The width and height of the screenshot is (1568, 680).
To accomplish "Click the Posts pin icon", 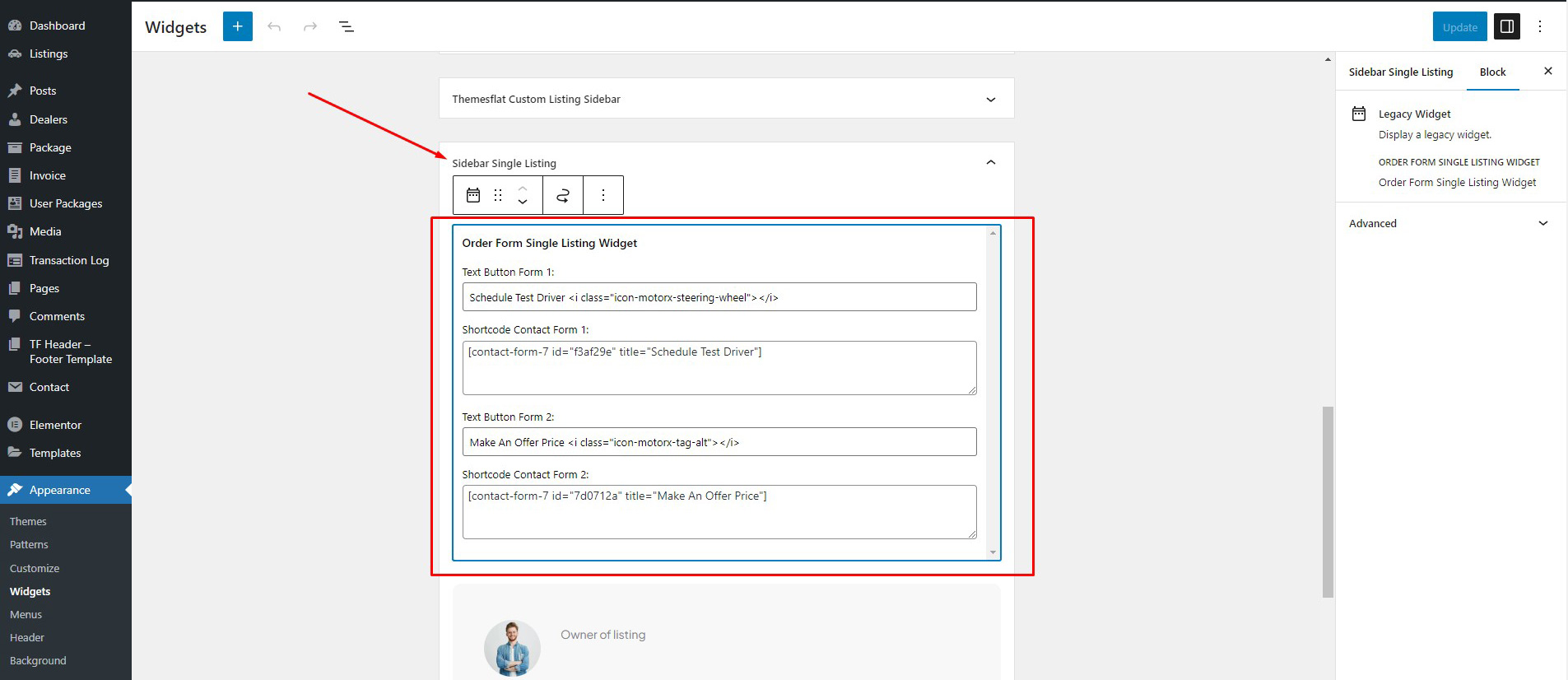I will (15, 91).
